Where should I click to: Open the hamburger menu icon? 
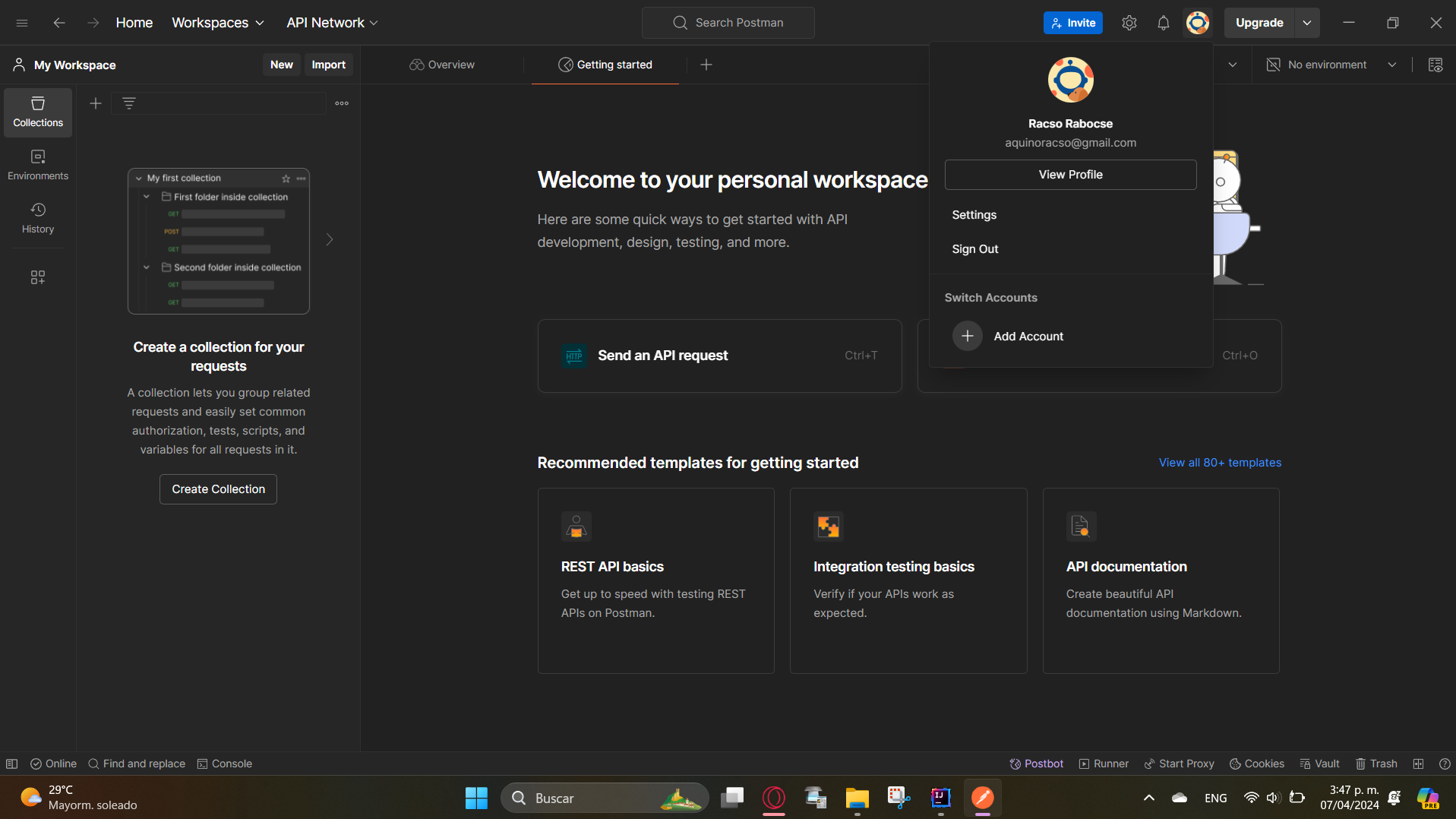[x=22, y=23]
